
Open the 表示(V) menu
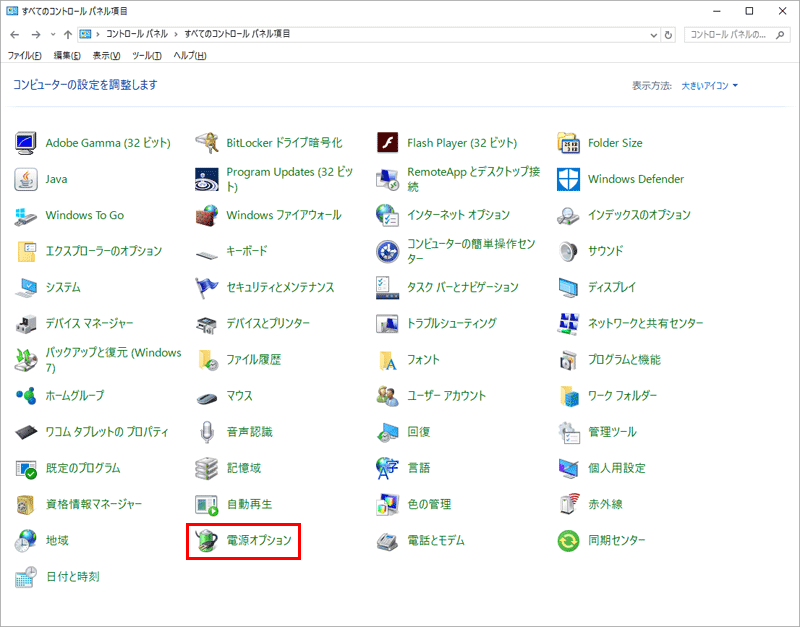pyautogui.click(x=106, y=56)
